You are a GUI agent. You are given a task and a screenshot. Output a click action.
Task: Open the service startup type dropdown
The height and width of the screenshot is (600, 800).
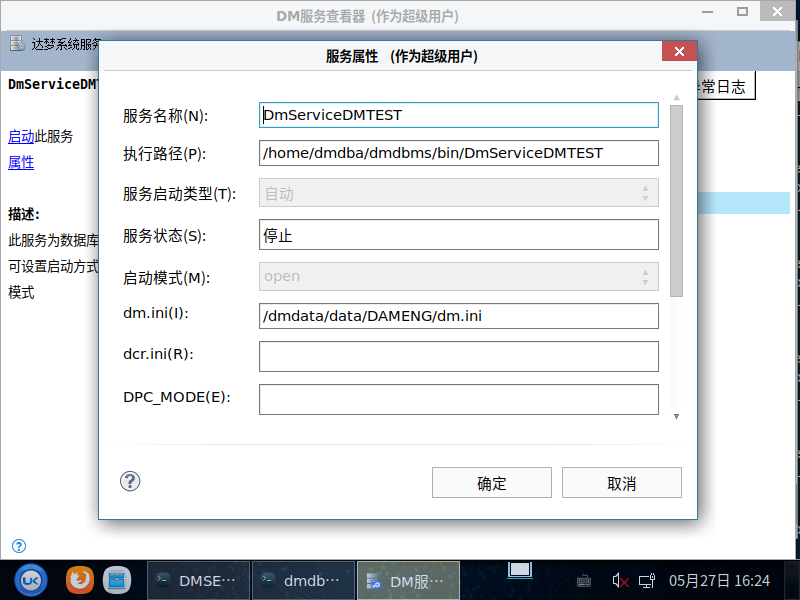tap(459, 193)
